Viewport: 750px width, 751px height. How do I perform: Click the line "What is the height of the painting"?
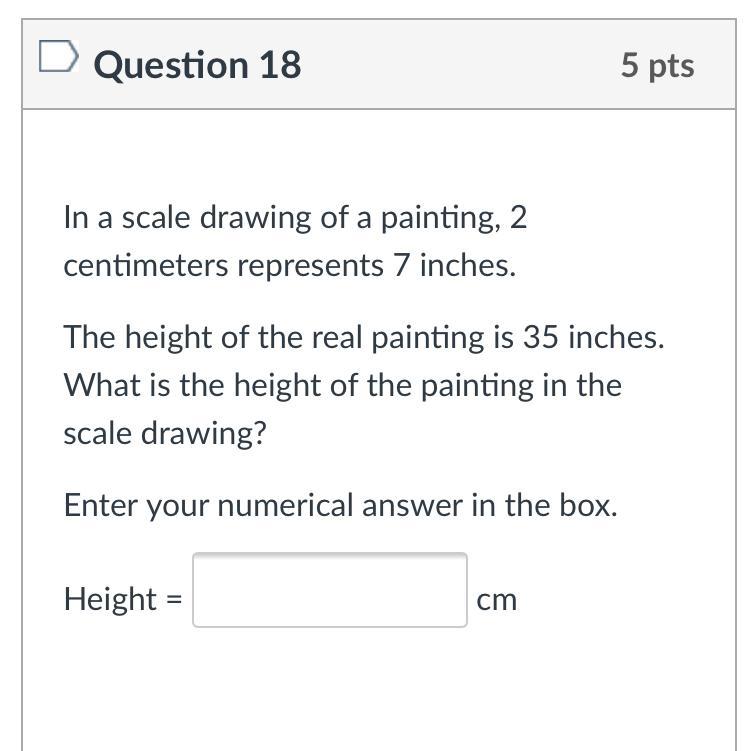point(342,385)
